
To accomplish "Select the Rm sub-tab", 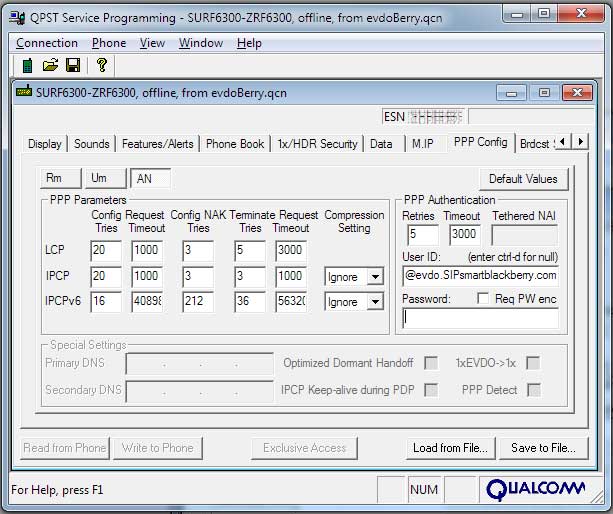I will pos(61,178).
